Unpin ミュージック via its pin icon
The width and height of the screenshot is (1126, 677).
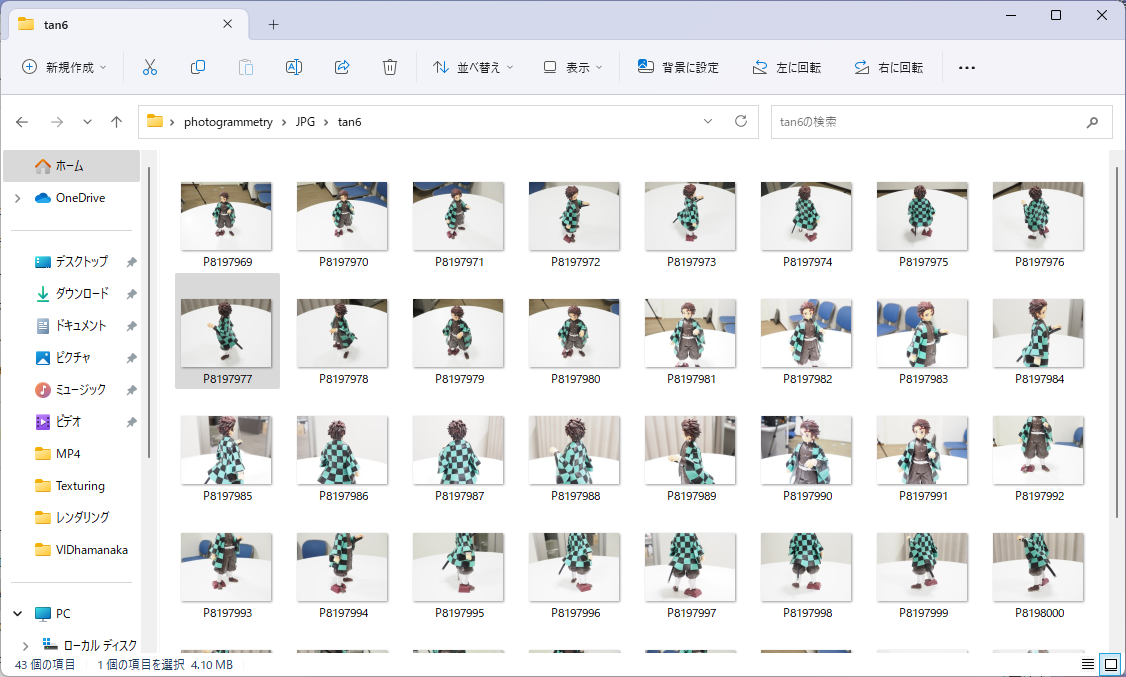tap(131, 390)
